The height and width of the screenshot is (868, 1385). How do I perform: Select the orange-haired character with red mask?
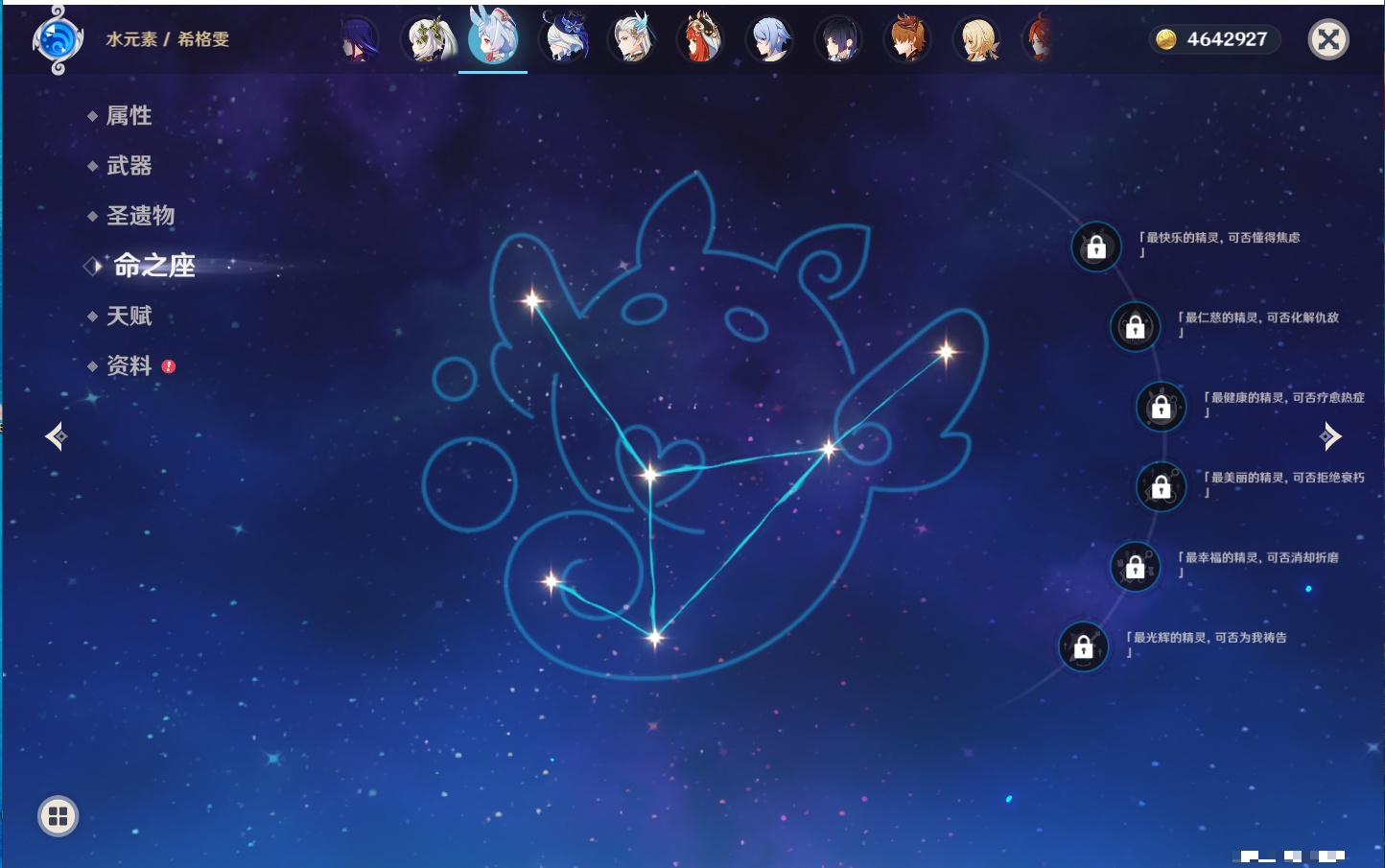tap(906, 39)
